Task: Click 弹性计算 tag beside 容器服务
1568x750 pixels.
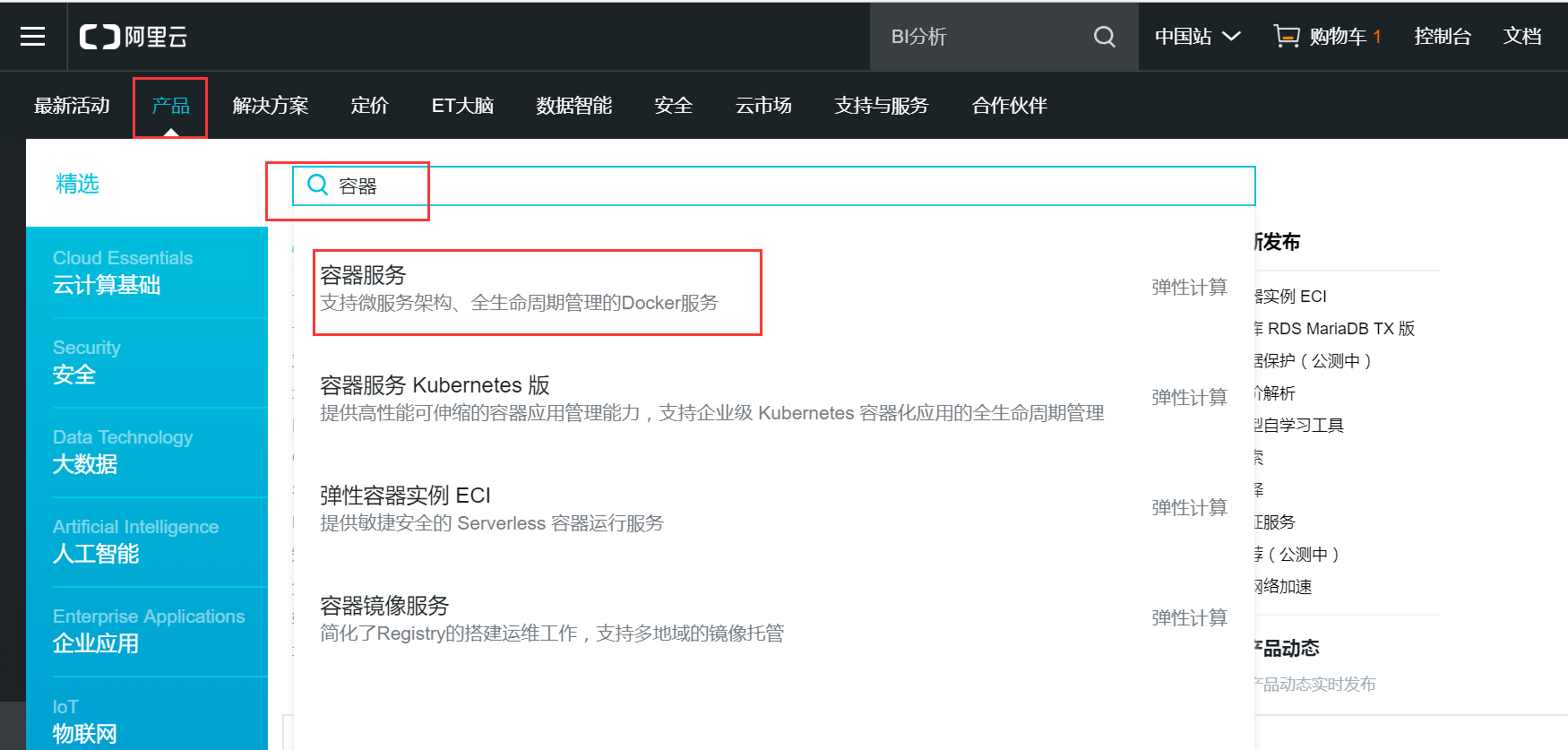Action: 1189,288
